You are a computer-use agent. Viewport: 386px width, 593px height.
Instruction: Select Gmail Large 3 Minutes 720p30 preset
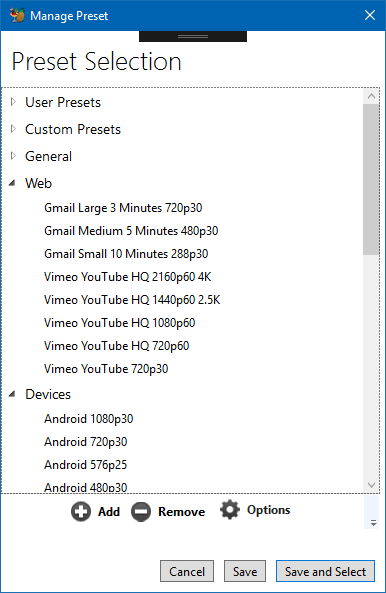click(123, 208)
